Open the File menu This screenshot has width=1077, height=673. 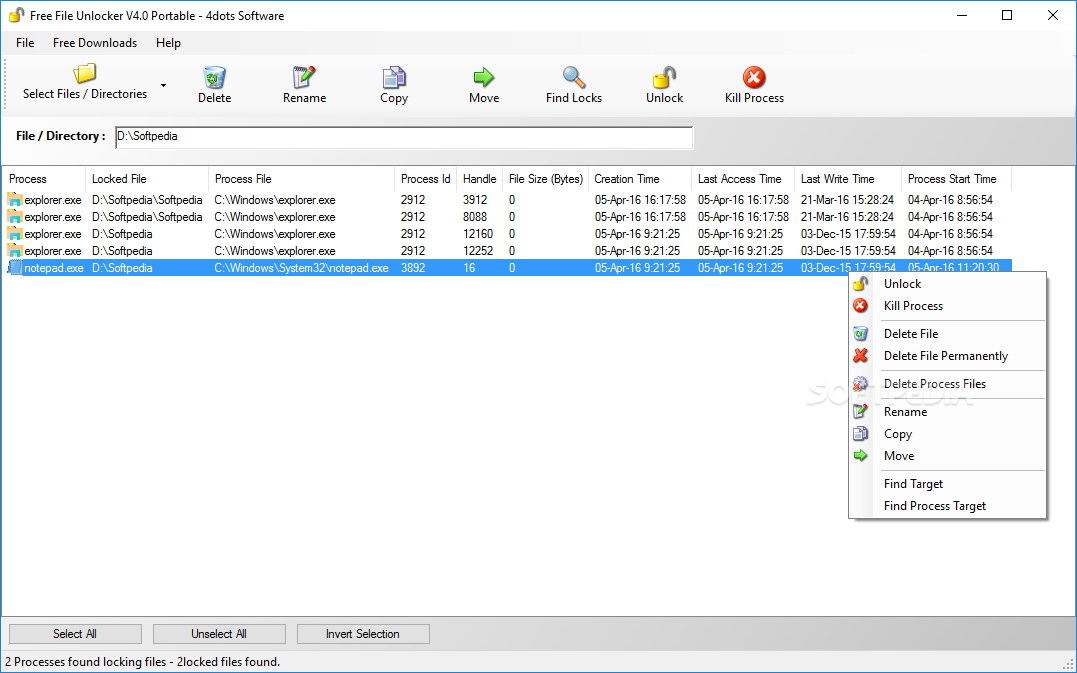[x=25, y=43]
